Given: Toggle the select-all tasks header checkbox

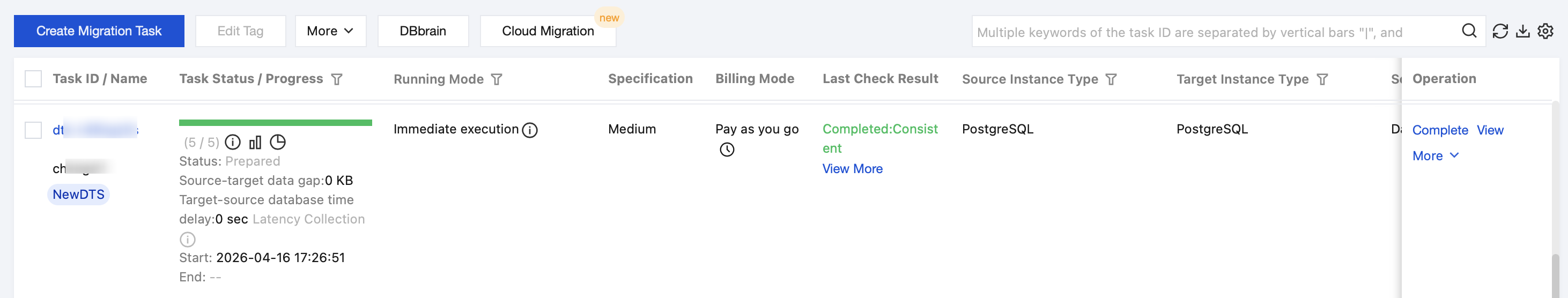Looking at the screenshot, I should click(x=33, y=79).
